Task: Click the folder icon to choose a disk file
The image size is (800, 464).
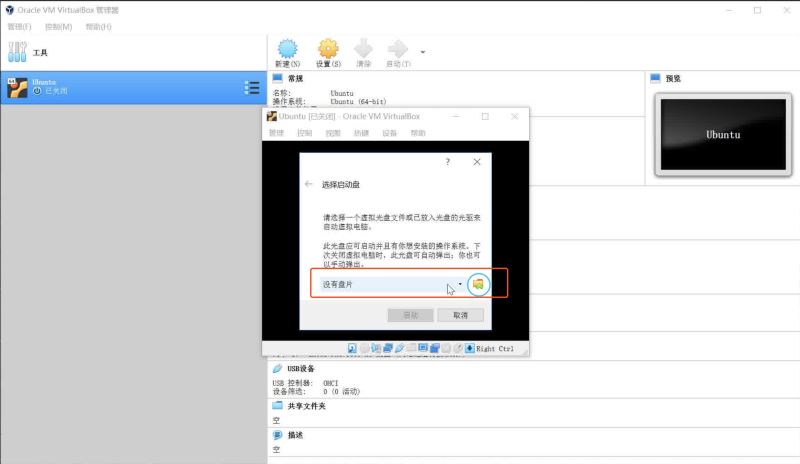Action: coord(479,284)
